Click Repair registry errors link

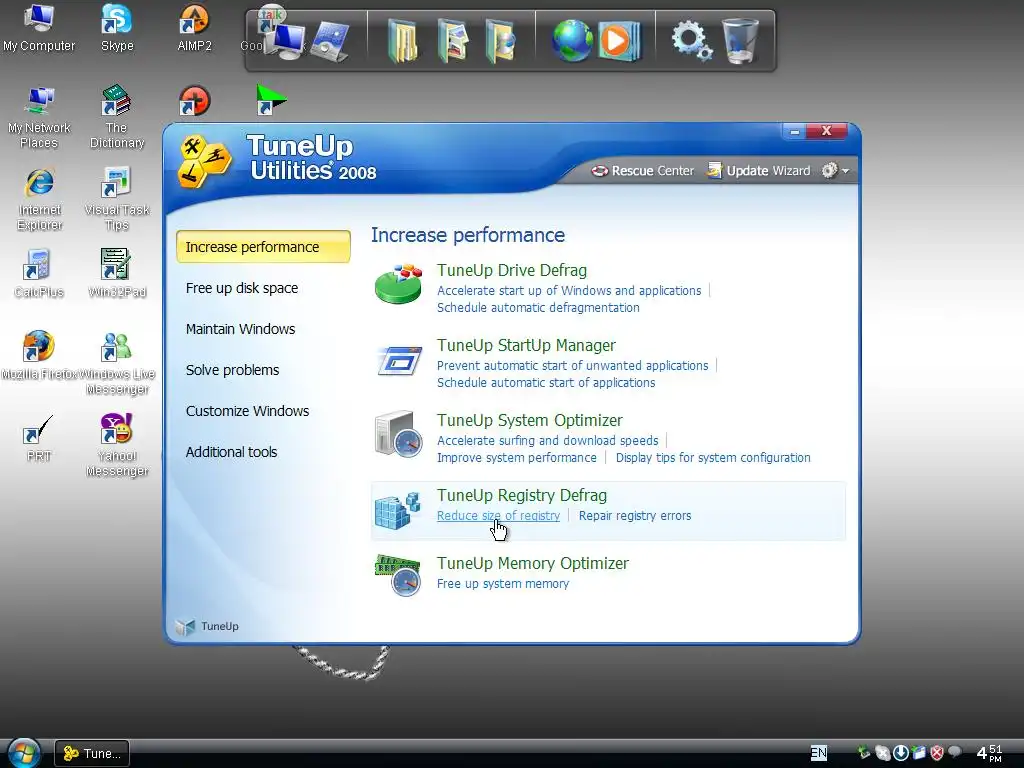point(635,516)
